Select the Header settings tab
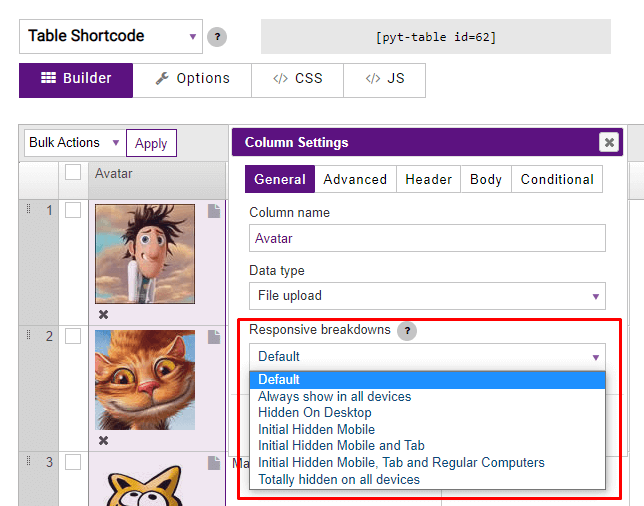This screenshot has height=506, width=644. 428,179
